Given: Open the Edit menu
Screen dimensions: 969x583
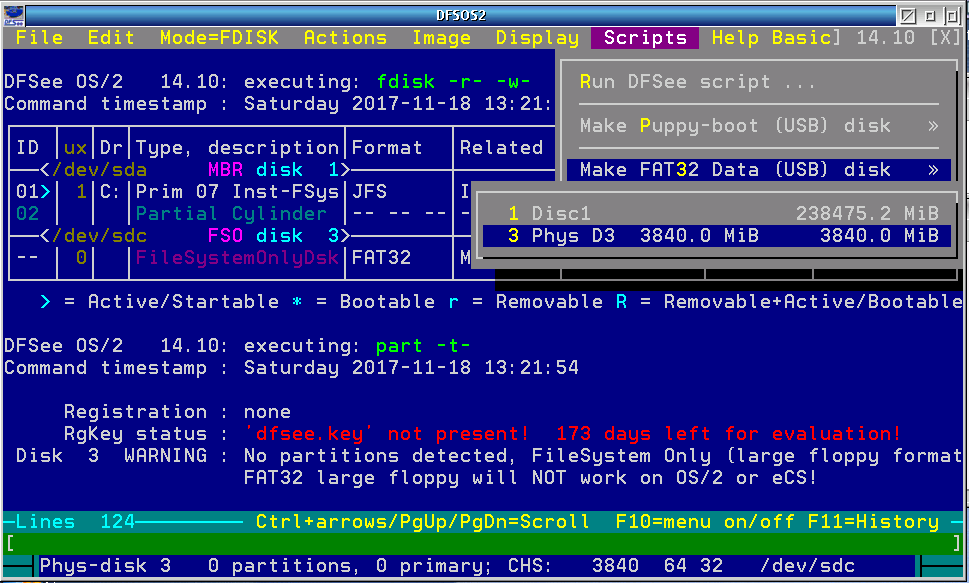Looking at the screenshot, I should pos(111,38).
